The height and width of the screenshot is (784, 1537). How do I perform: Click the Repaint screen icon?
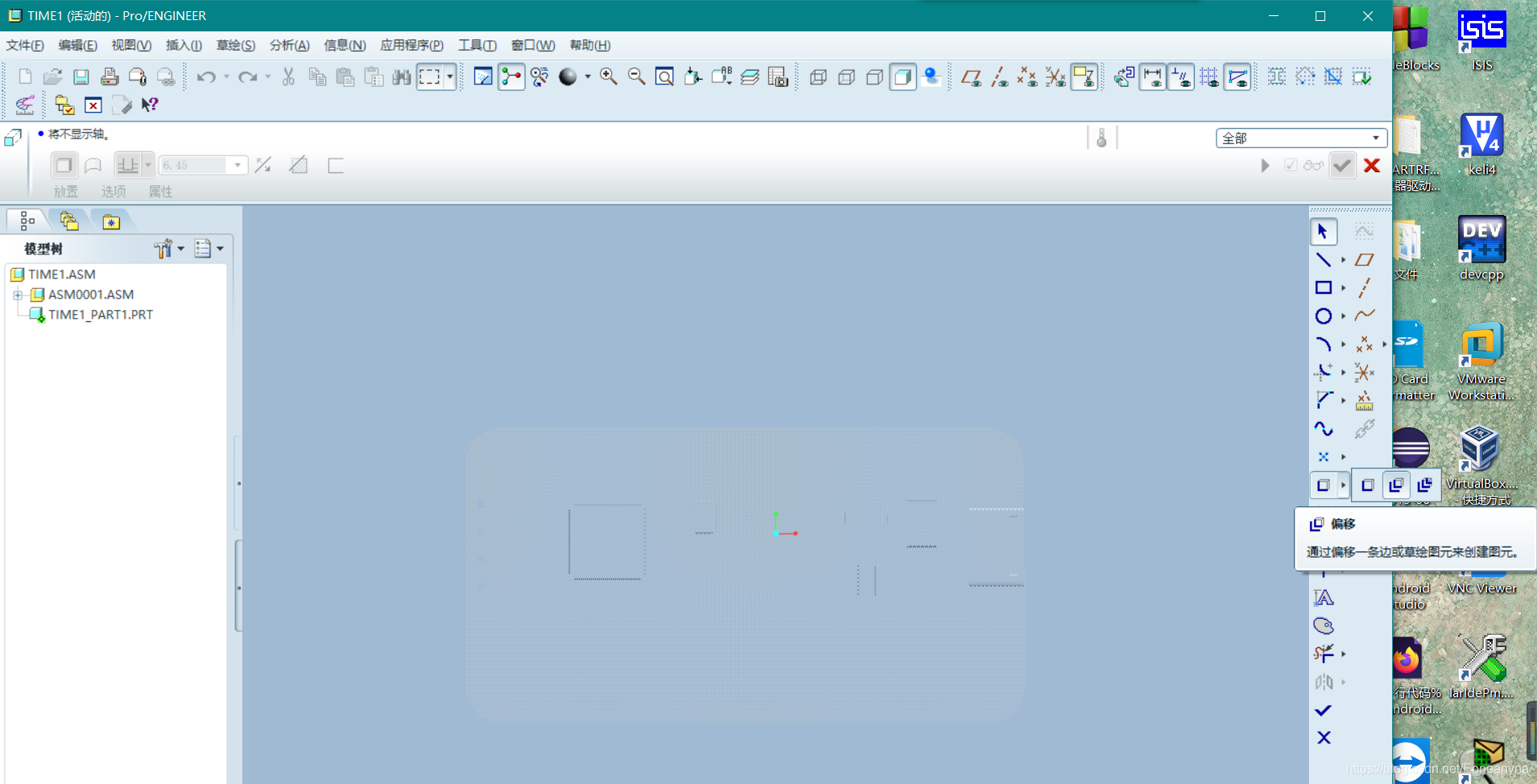(483, 76)
